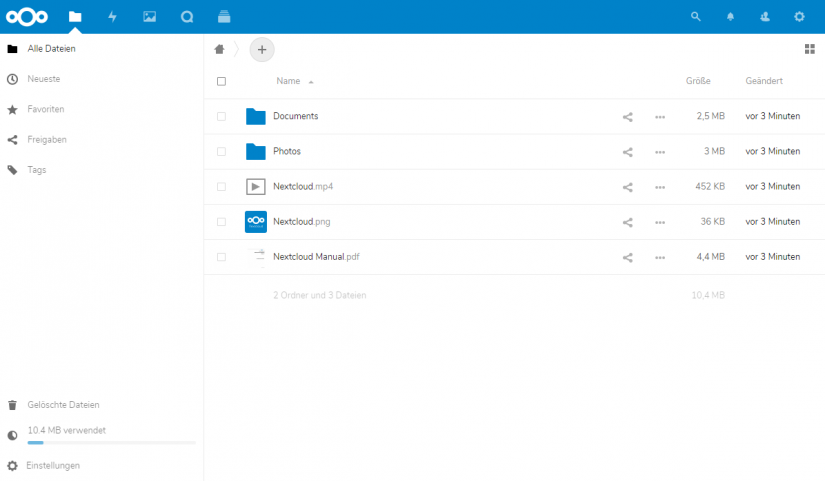Image resolution: width=825 pixels, height=481 pixels.
Task: Switch to grid view layout
Action: point(809,49)
